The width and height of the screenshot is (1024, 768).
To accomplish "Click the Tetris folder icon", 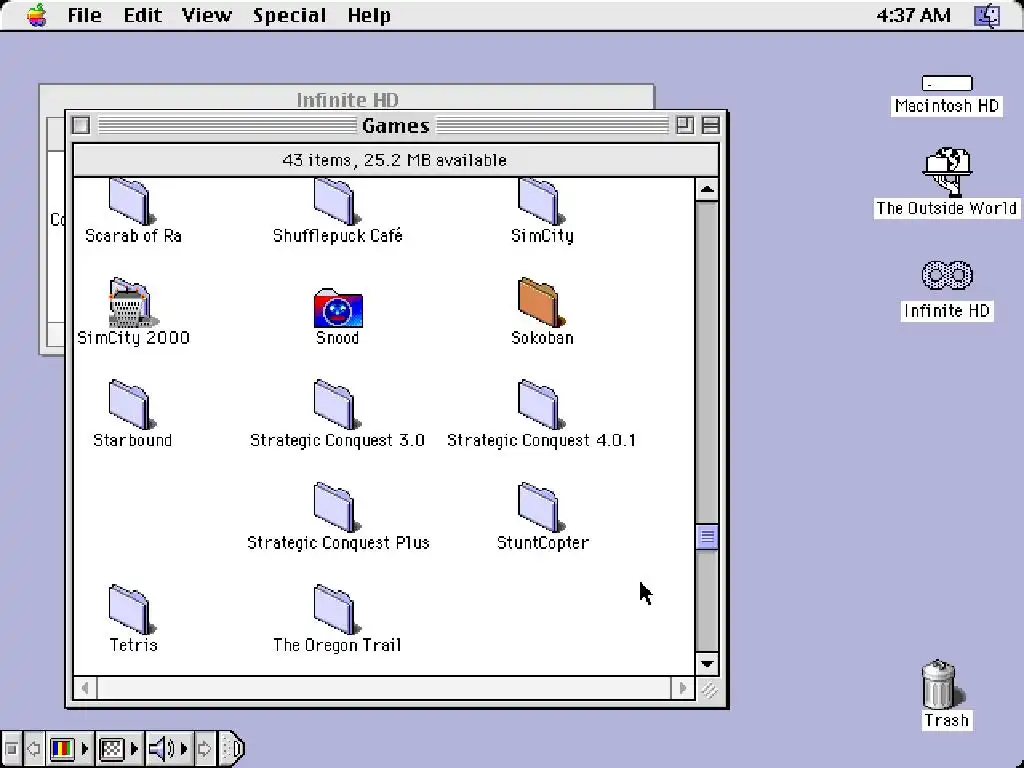I will pyautogui.click(x=132, y=609).
